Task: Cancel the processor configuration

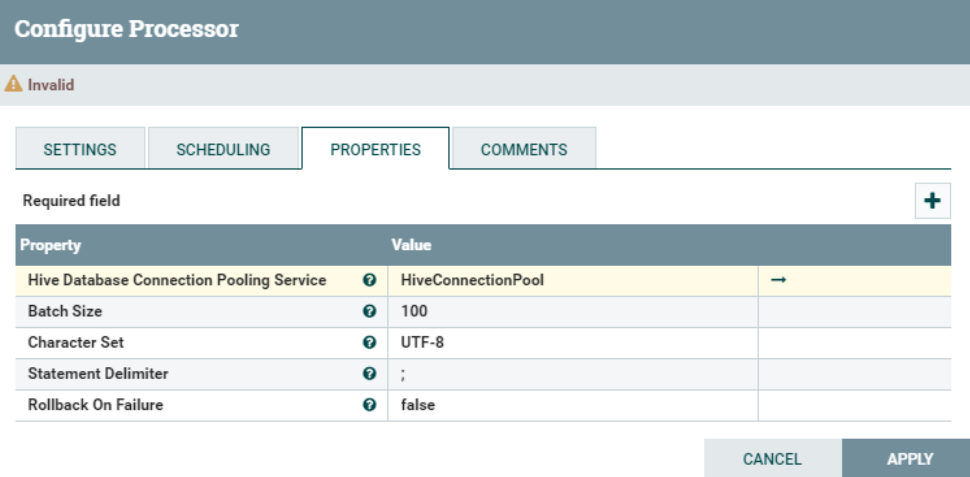Action: point(772,458)
